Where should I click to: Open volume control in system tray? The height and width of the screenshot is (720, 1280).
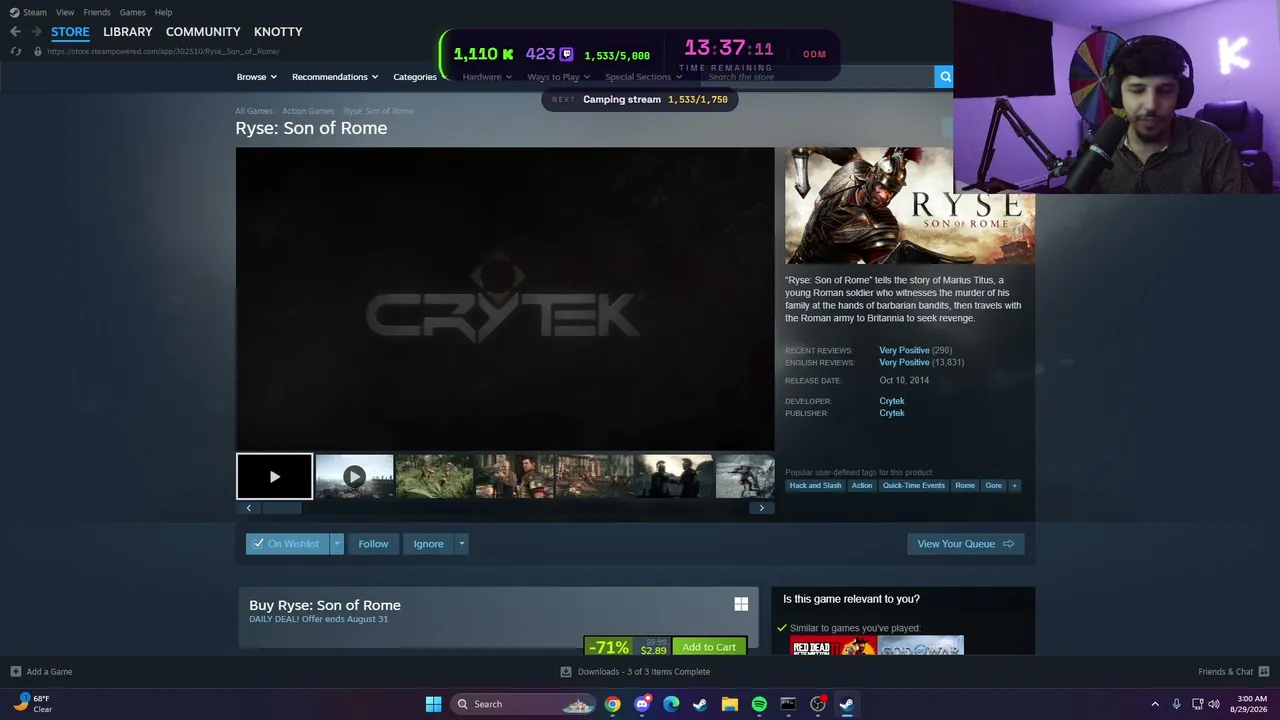point(1214,704)
